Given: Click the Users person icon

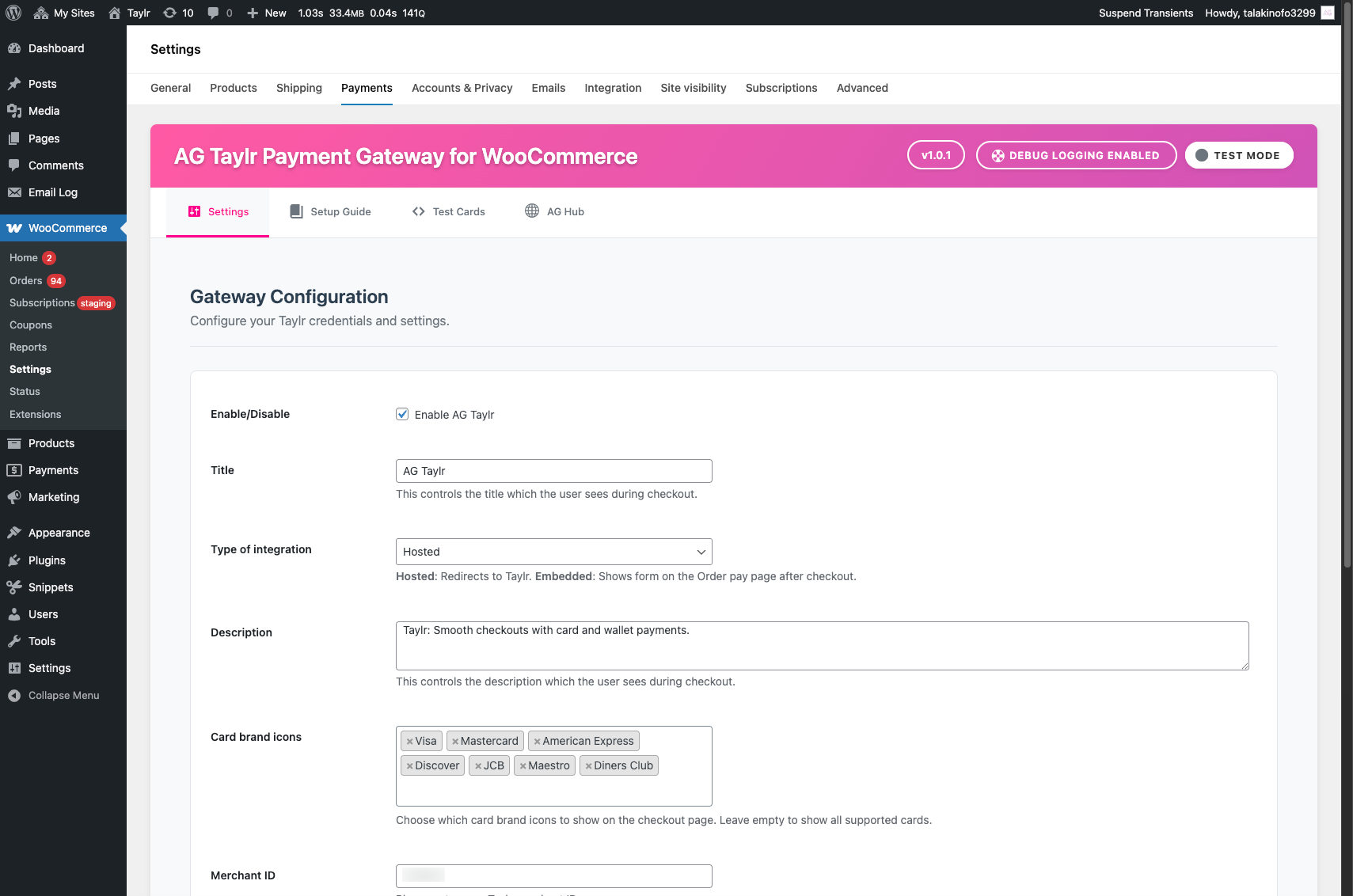Looking at the screenshot, I should [14, 614].
